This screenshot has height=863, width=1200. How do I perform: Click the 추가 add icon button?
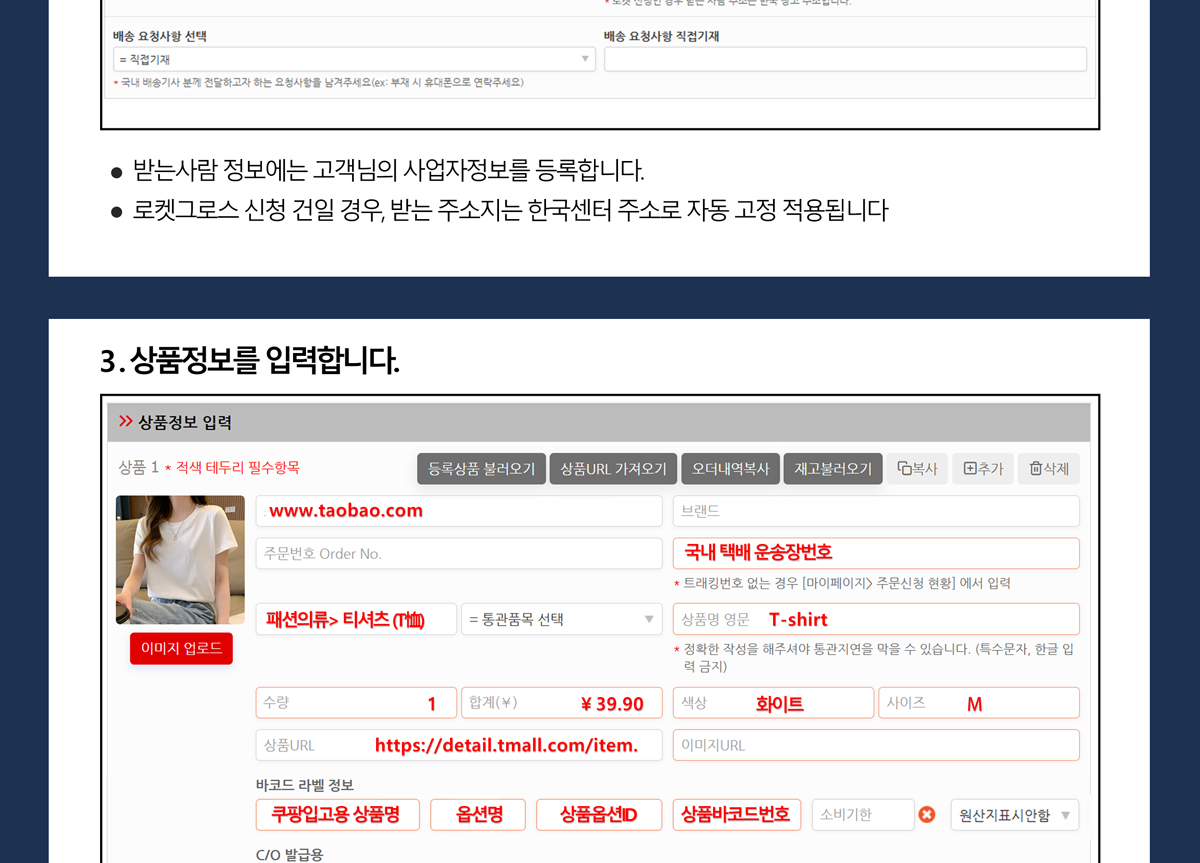pyautogui.click(x=983, y=469)
